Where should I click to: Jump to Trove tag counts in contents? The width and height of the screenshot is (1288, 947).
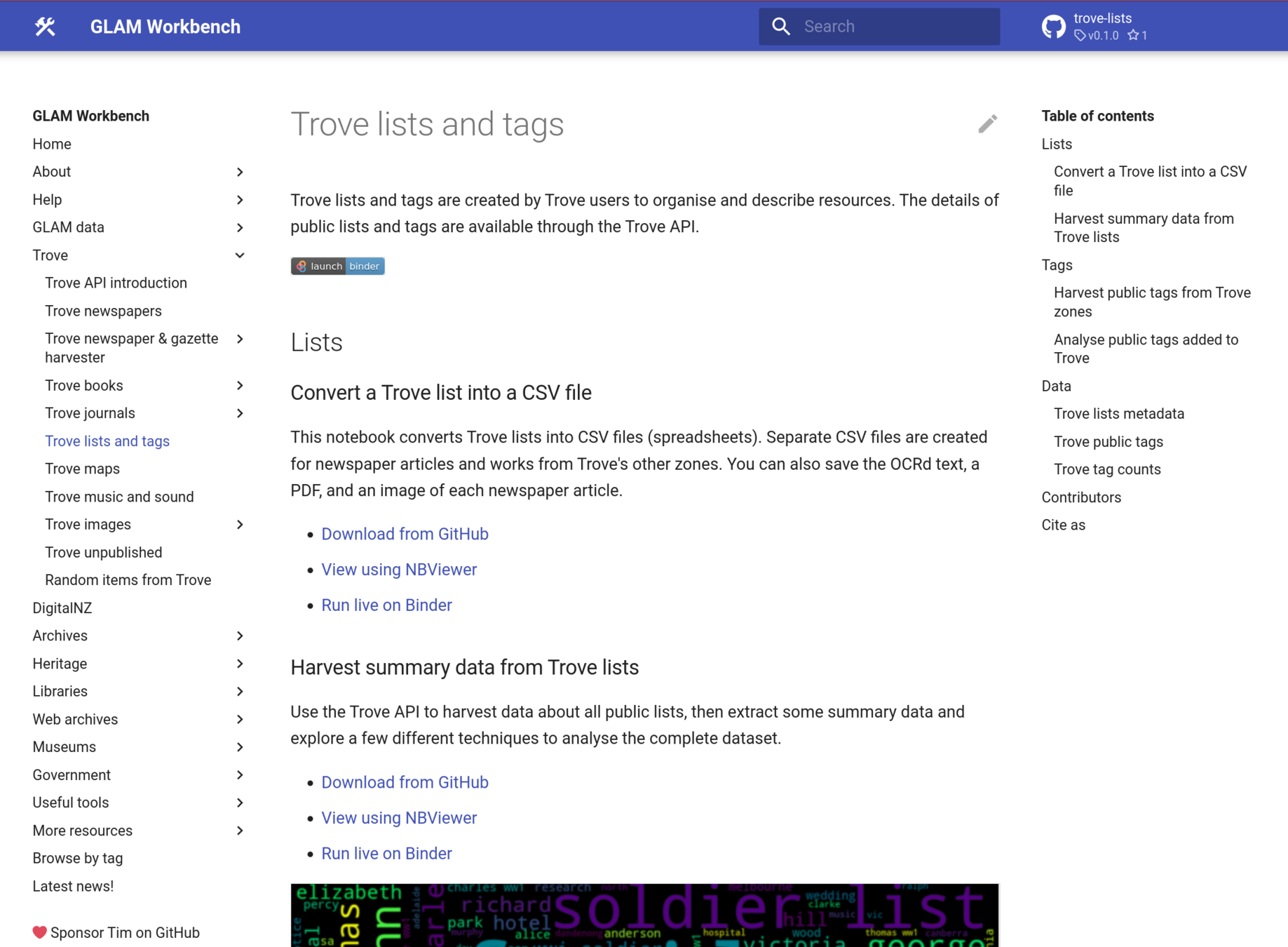point(1107,469)
